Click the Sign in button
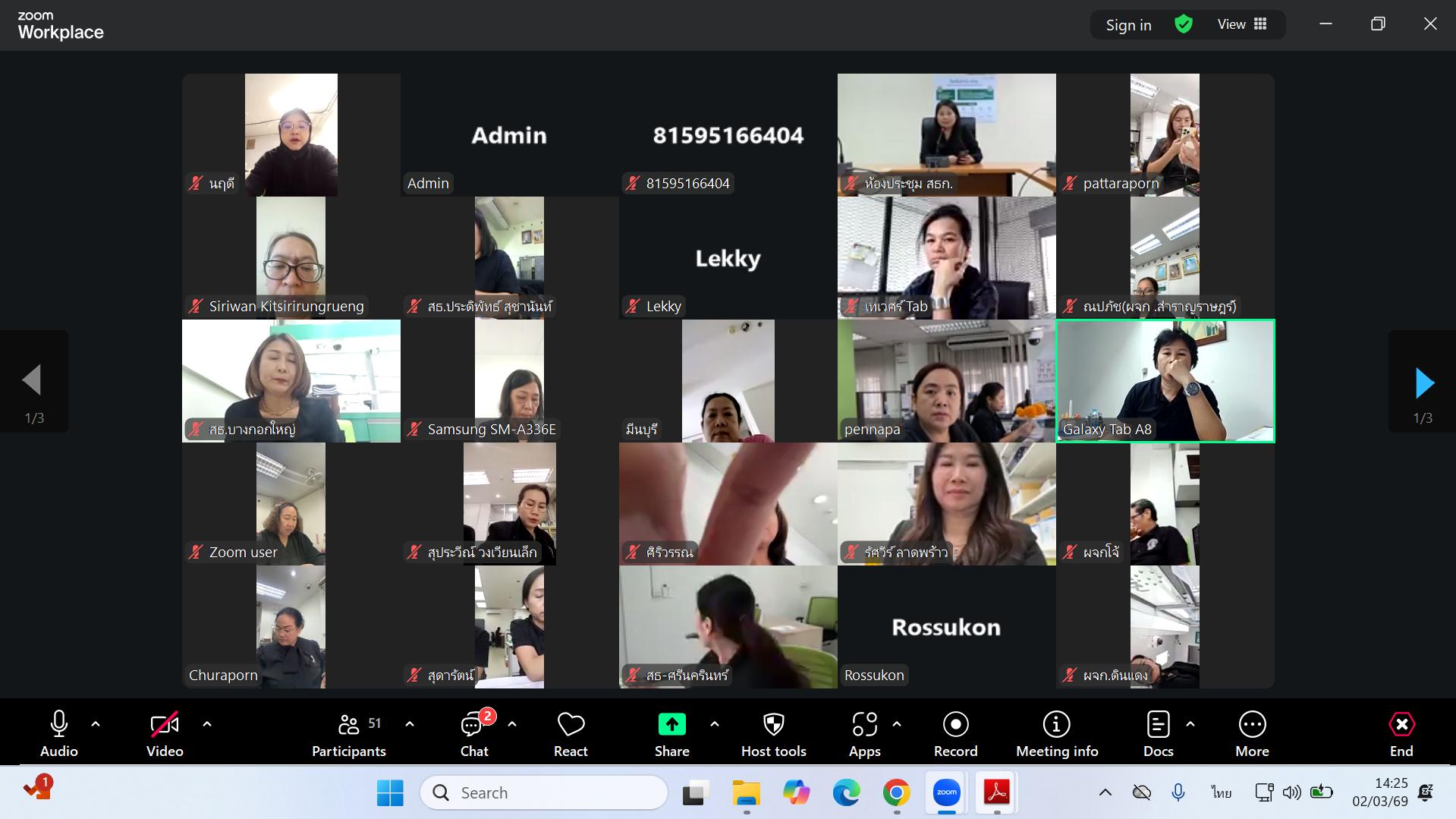Viewport: 1456px width, 819px height. (1128, 25)
